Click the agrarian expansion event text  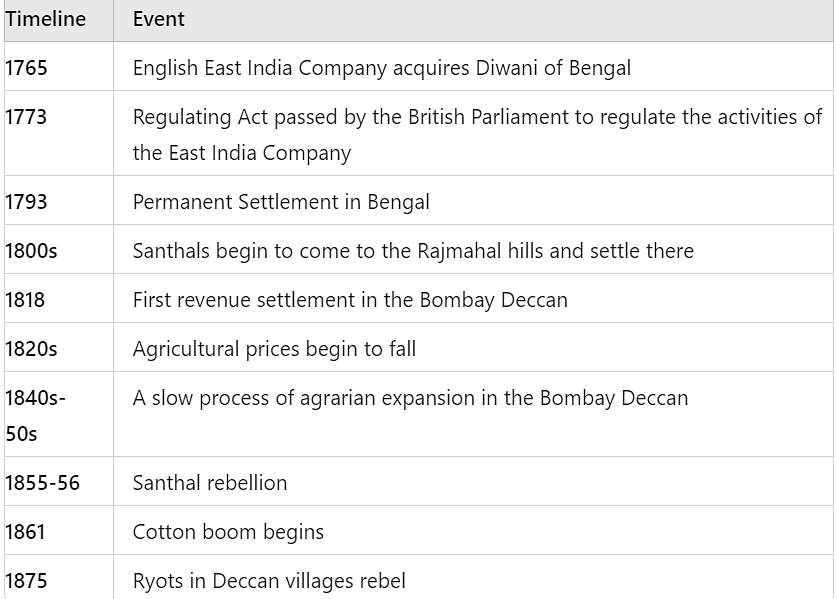[x=410, y=398]
